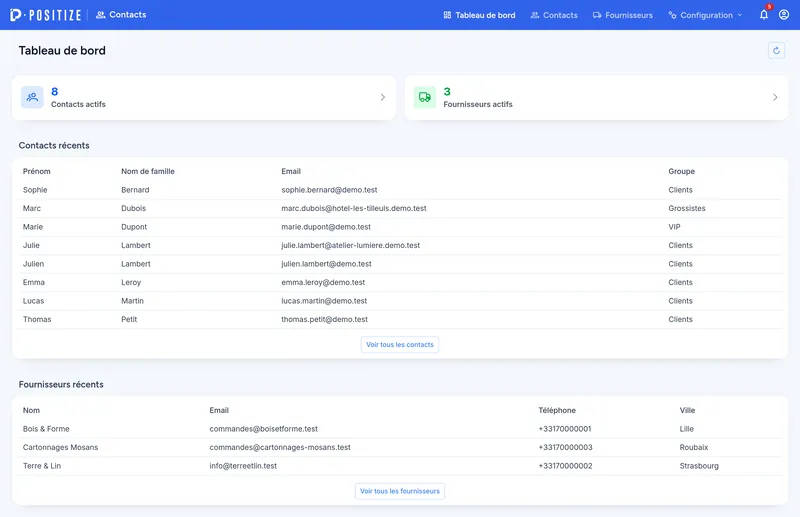Image resolution: width=800 pixels, height=517 pixels.
Task: Click the Grossistes group cell
Action: [687, 208]
